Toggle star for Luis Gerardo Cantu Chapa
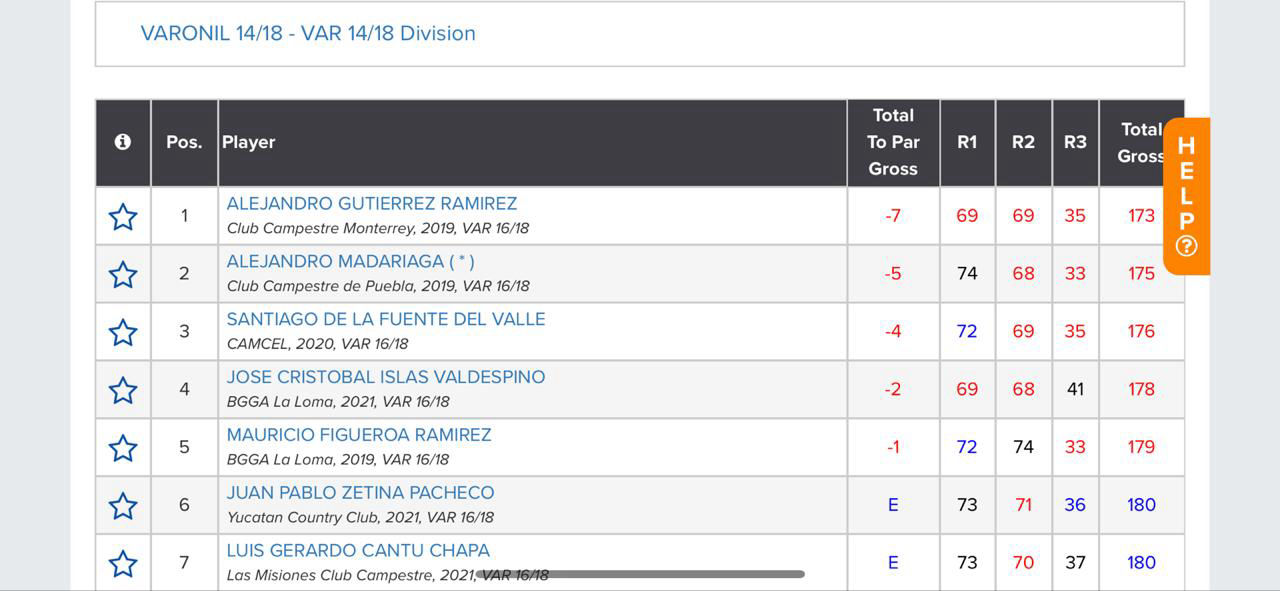Viewport: 1280px width, 591px height. click(123, 564)
